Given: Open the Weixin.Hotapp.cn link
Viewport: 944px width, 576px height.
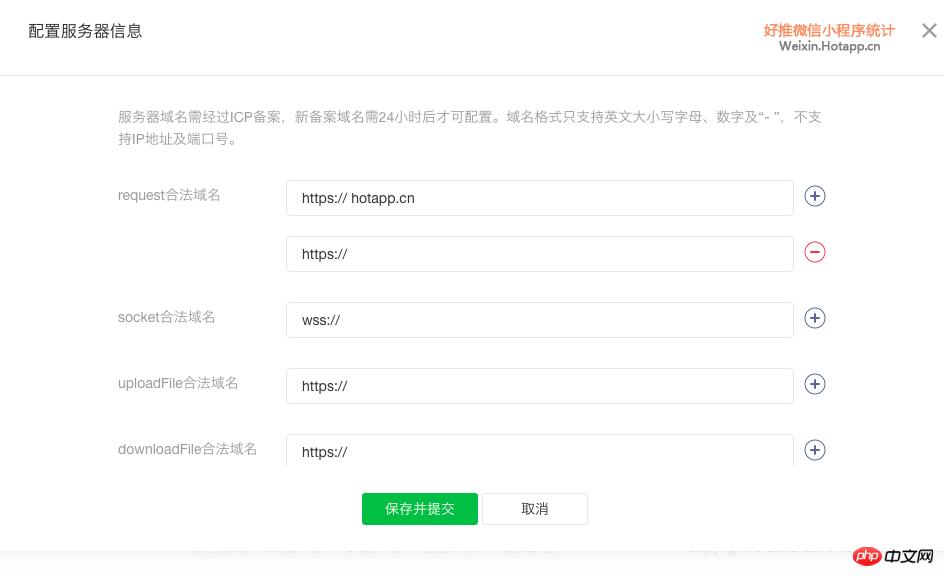Looking at the screenshot, I should [828, 45].
